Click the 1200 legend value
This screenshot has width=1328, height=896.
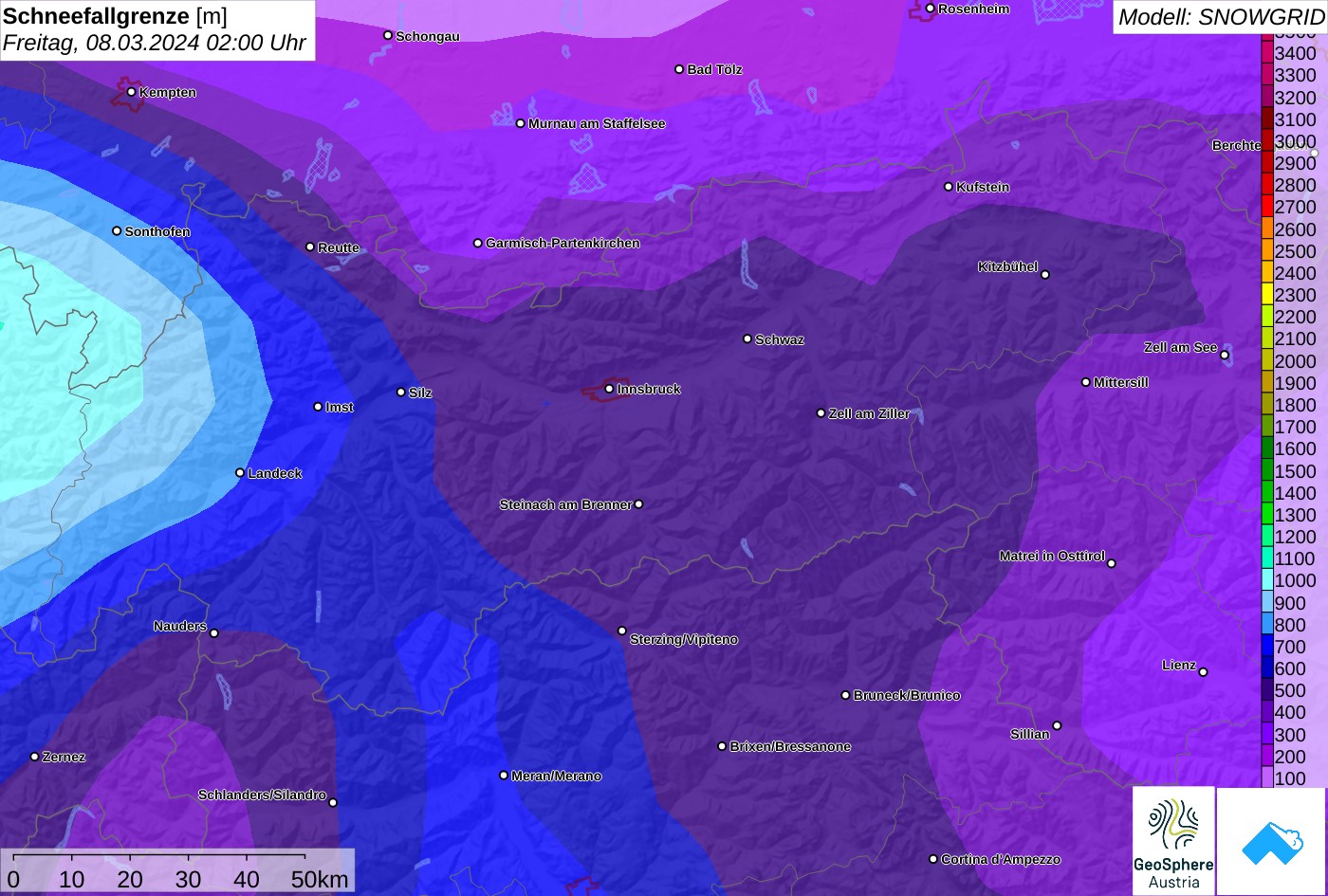click(x=1296, y=537)
